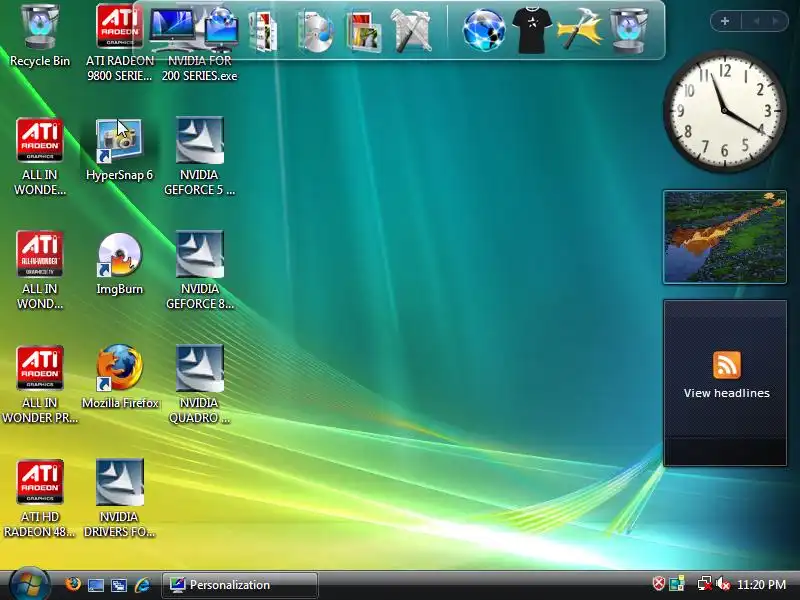Click the documents icon in the dock
Screen dimensions: 800x600
pos(264,32)
